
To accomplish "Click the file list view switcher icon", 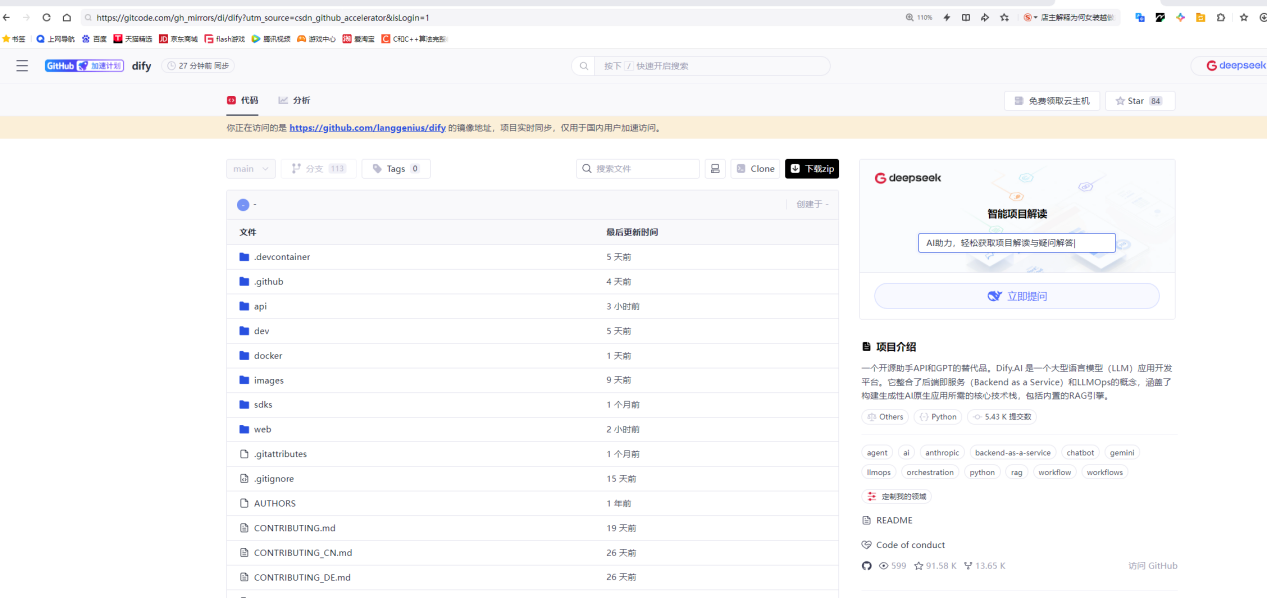I will 714,168.
